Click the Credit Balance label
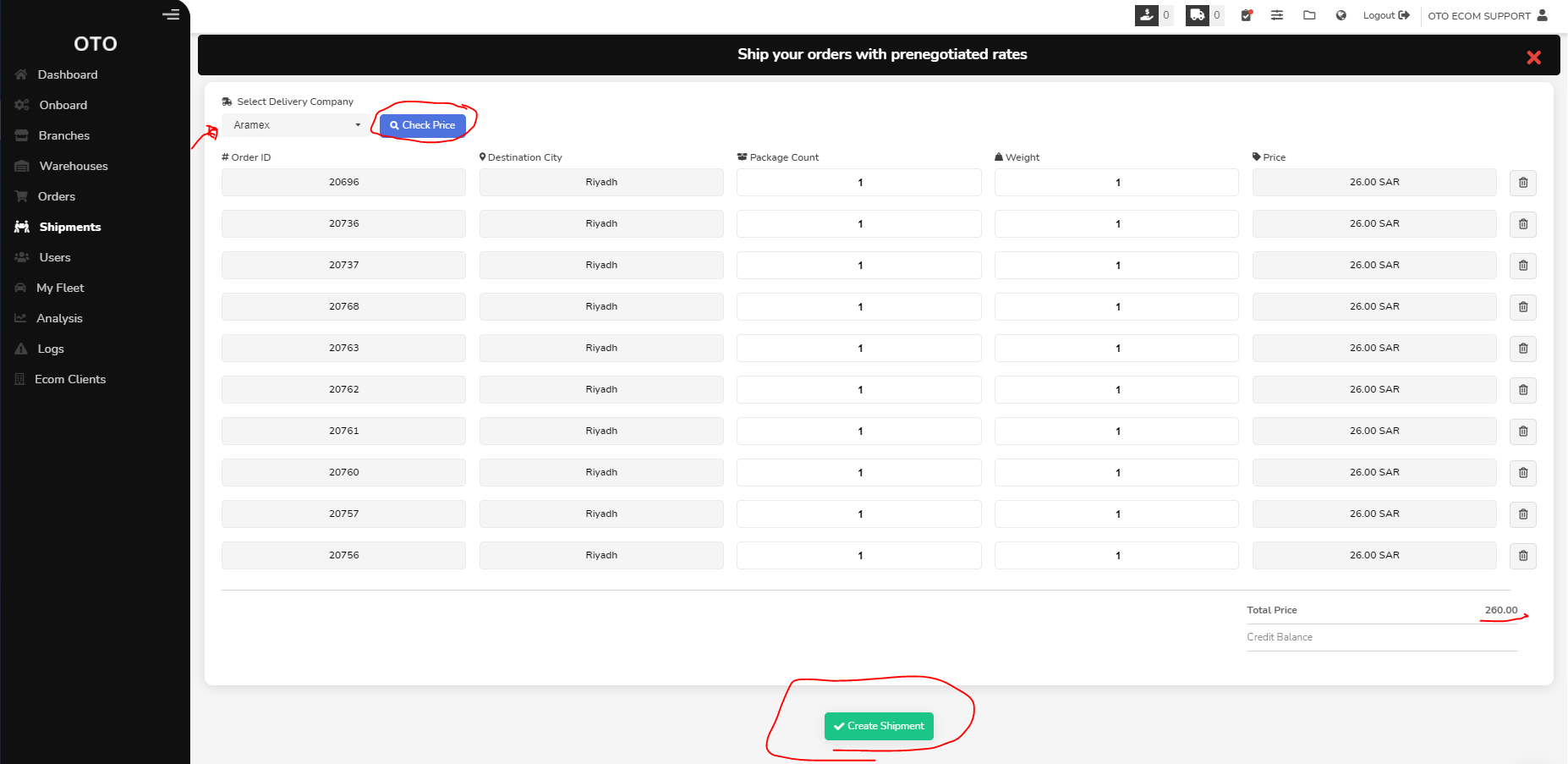This screenshot has height=764, width=1568. (1280, 637)
